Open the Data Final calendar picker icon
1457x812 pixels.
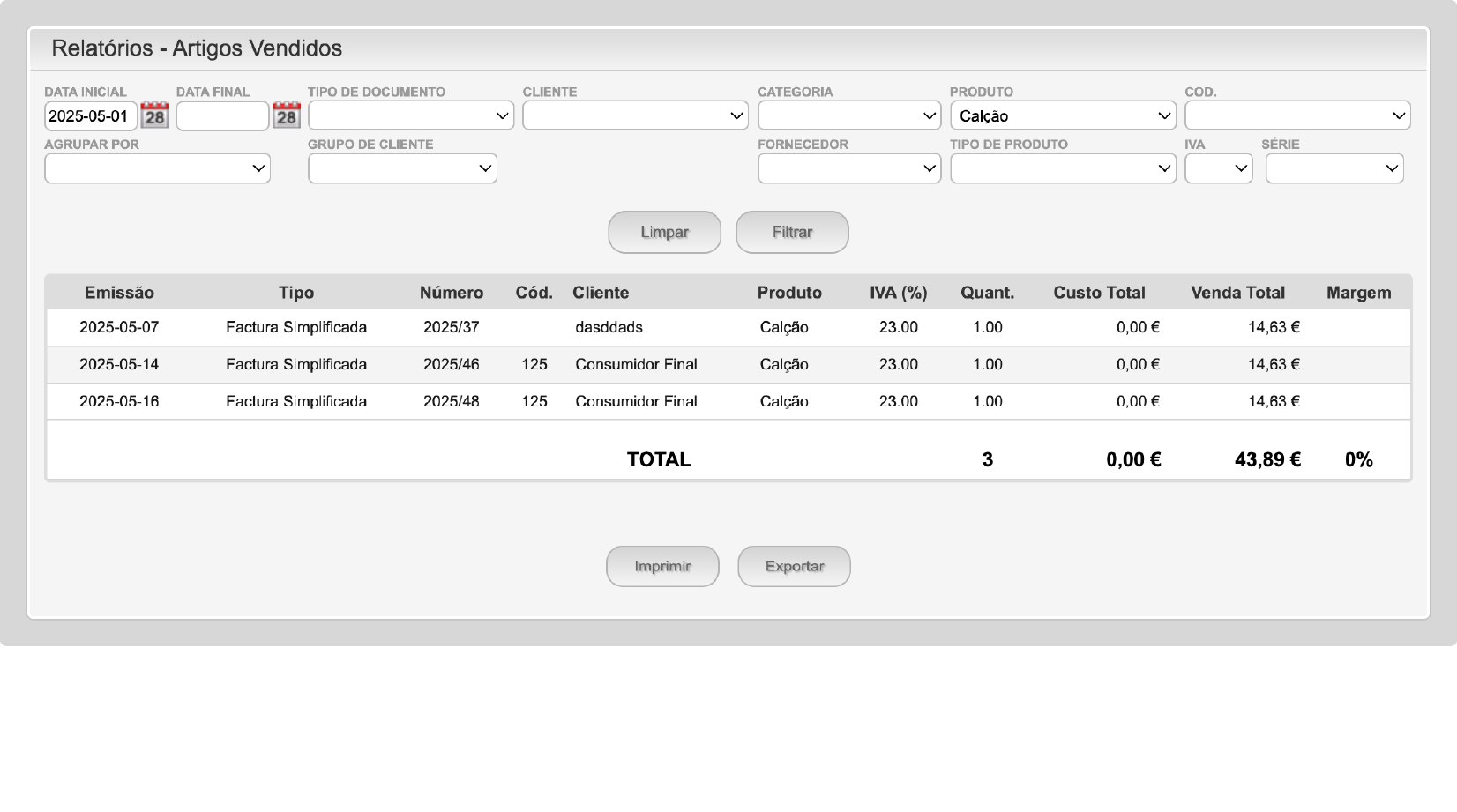click(x=287, y=115)
